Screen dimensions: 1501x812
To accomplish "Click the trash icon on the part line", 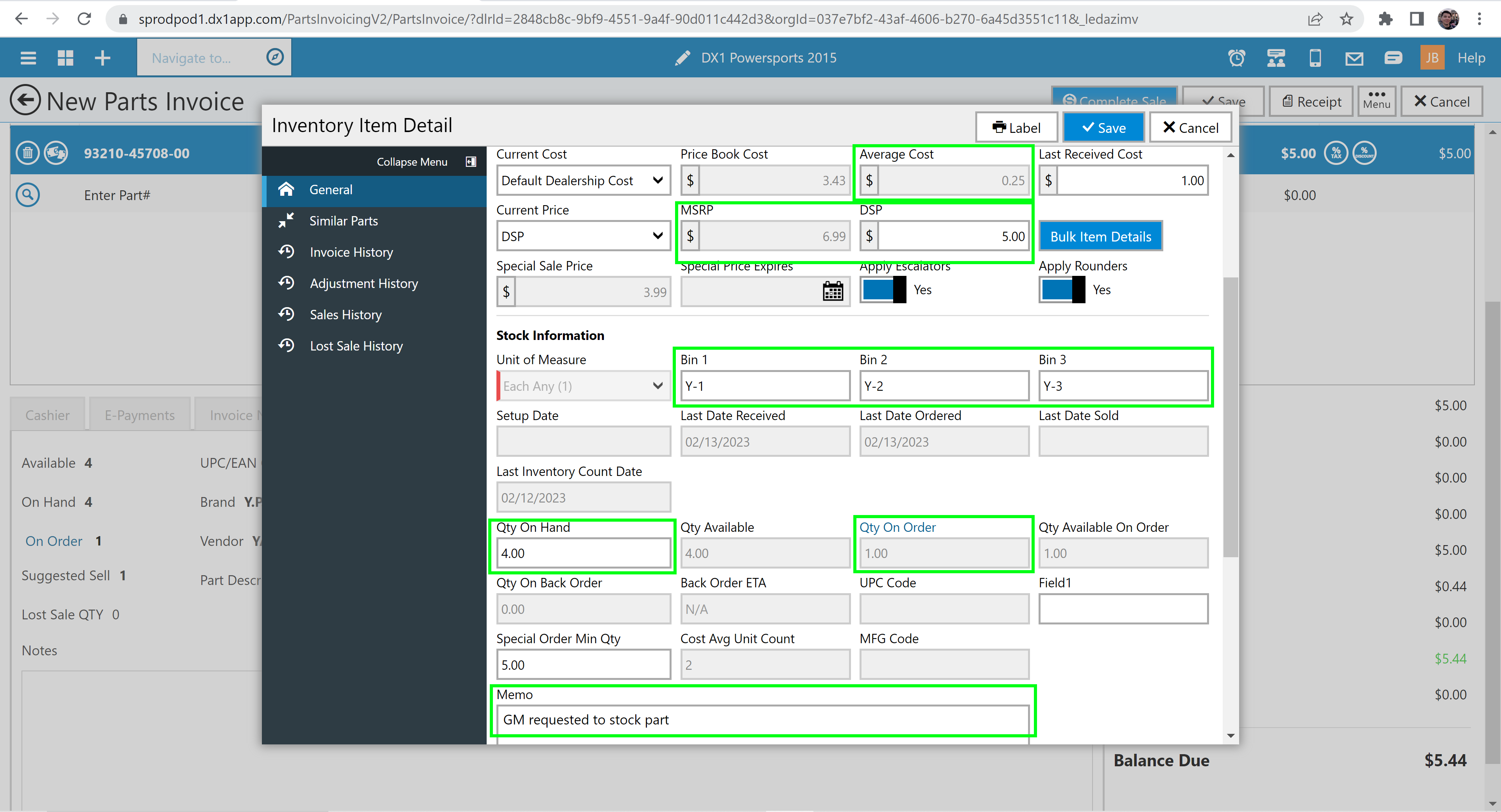I will click(x=27, y=153).
